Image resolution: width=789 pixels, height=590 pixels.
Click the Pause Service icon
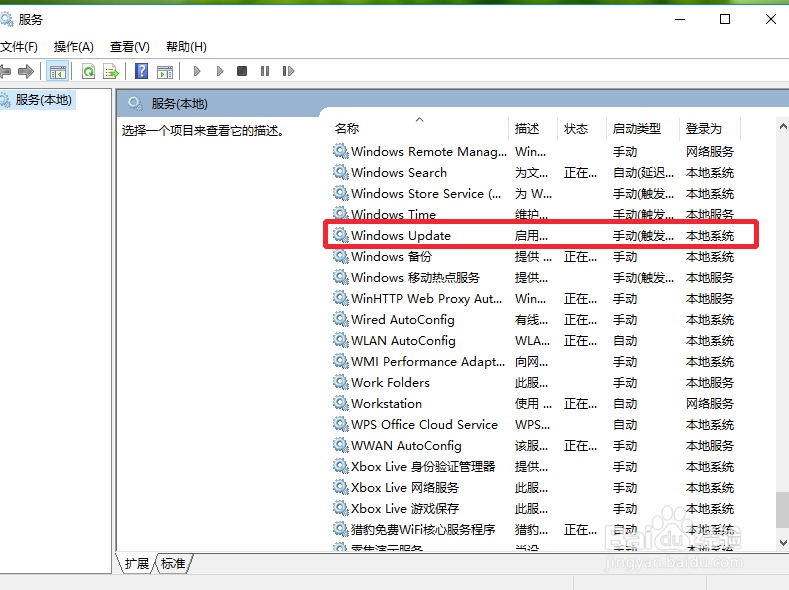[265, 71]
